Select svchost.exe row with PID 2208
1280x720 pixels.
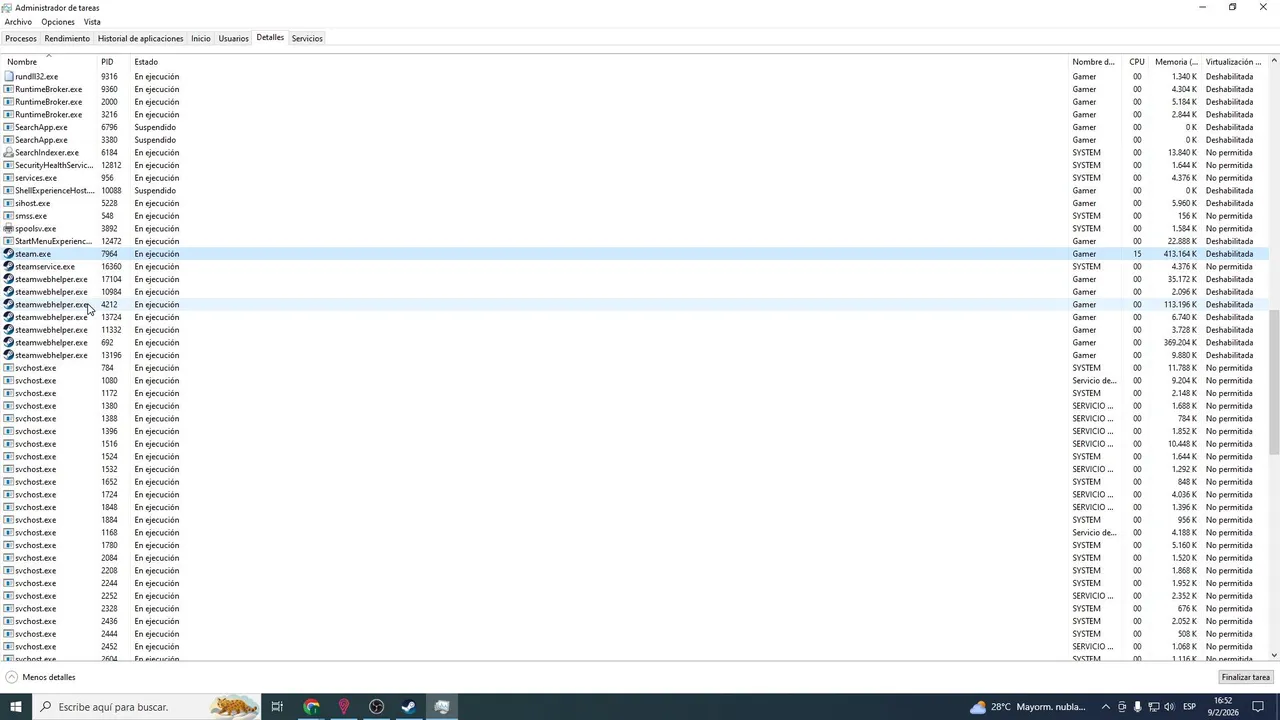(x=635, y=570)
